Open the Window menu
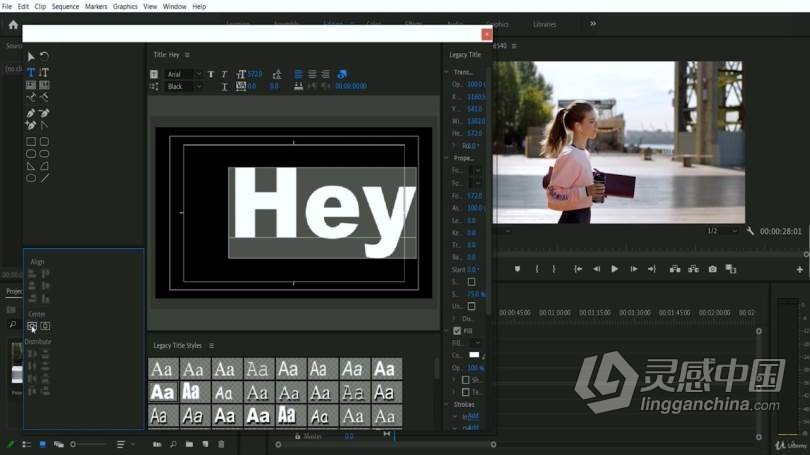810x455 pixels. [x=175, y=7]
